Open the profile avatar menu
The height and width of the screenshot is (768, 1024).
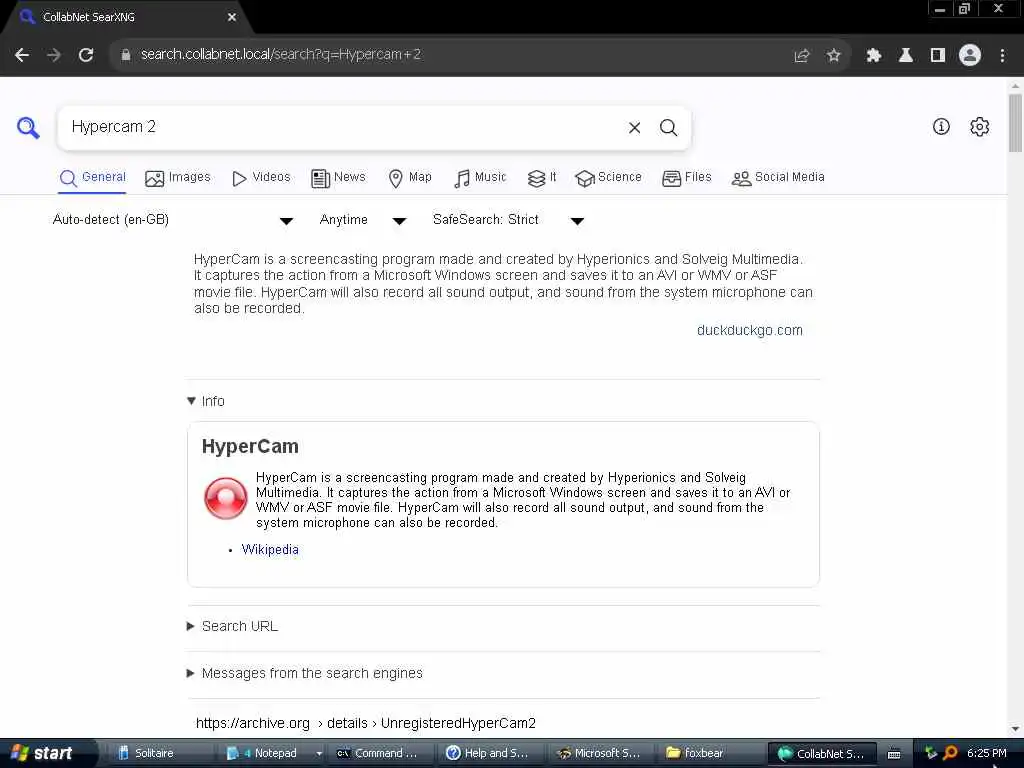click(x=970, y=55)
